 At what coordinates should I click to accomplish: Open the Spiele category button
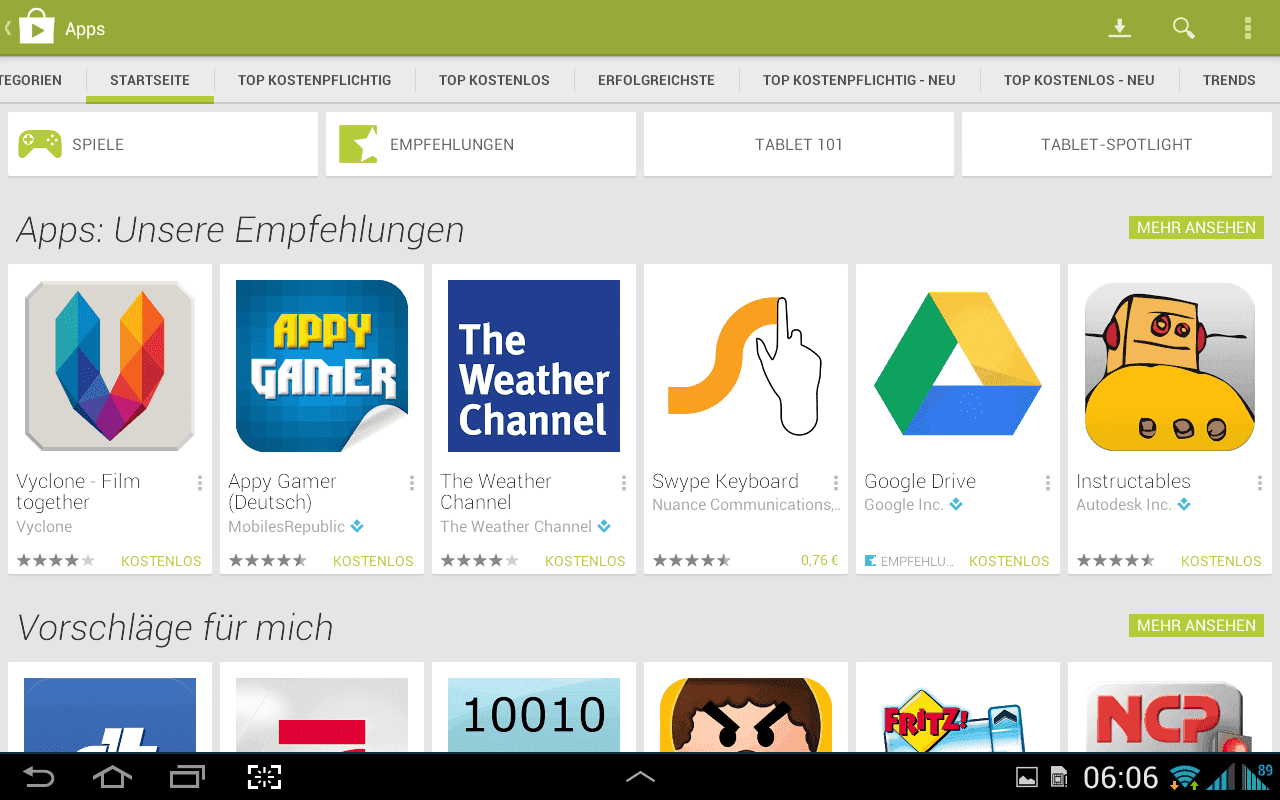[x=163, y=144]
